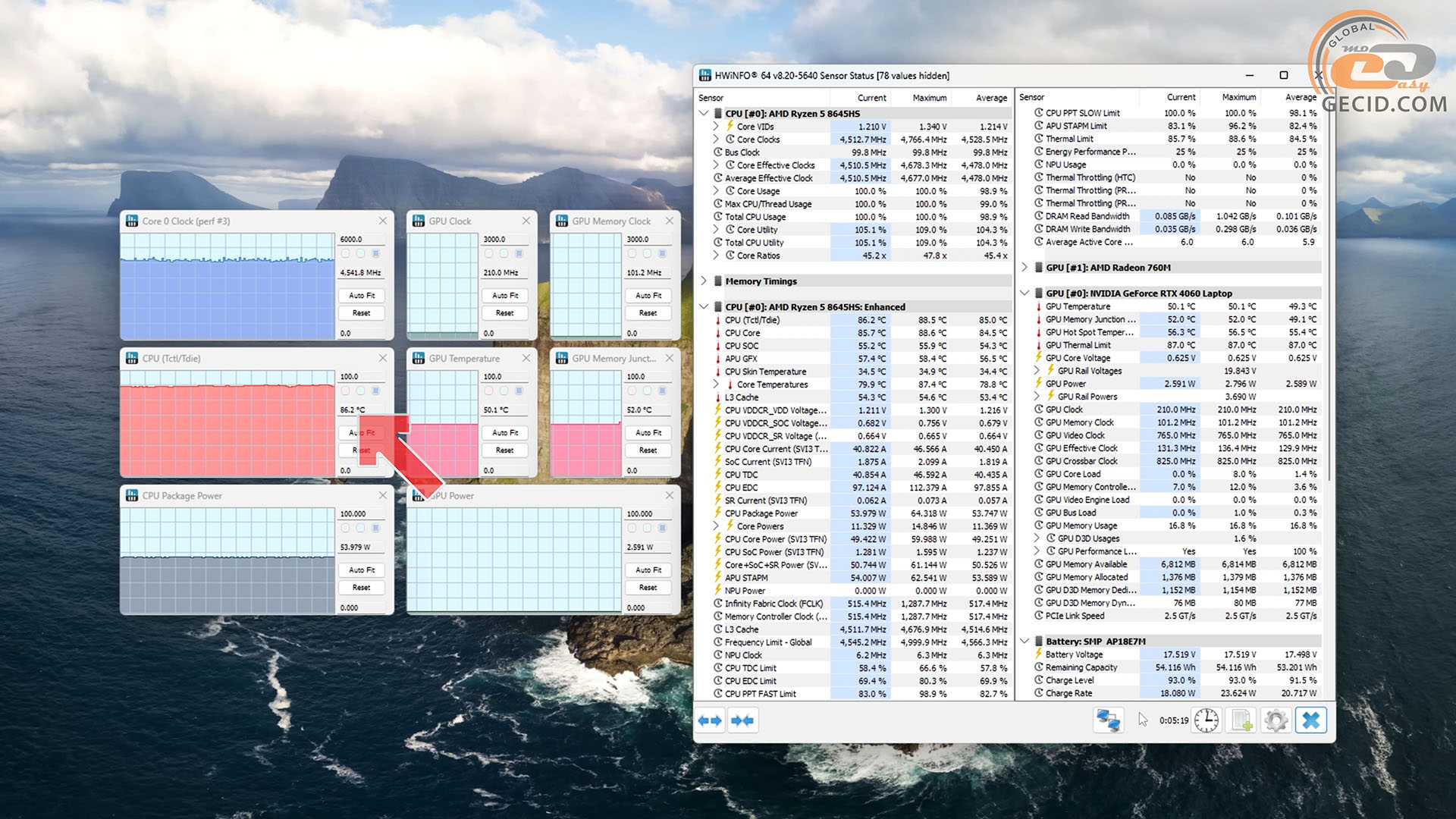
Task: Edit the 6000.0 maximum field in Core 0 Clock graph
Action: tap(362, 239)
